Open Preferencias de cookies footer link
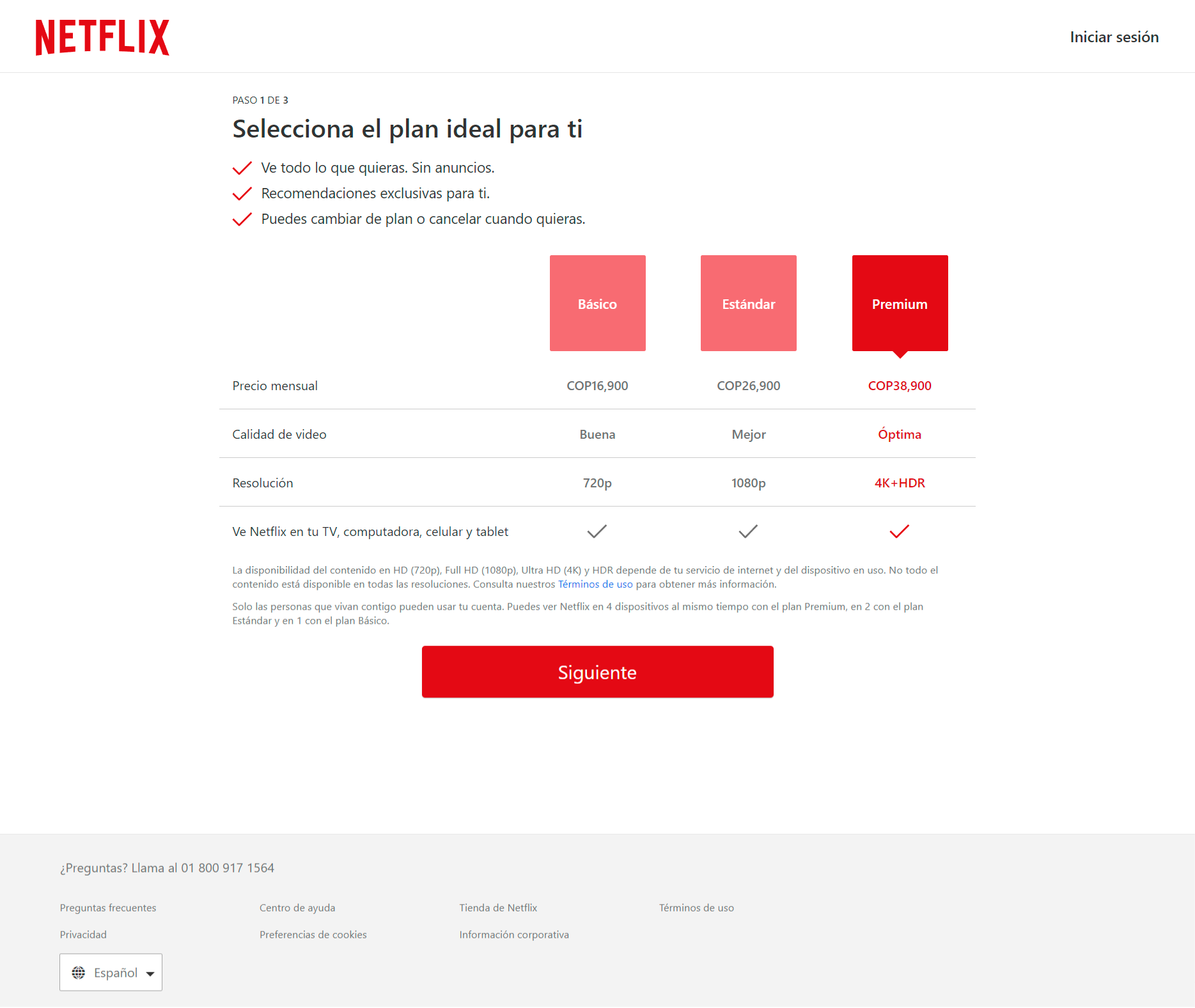1195x1008 pixels. pos(313,934)
